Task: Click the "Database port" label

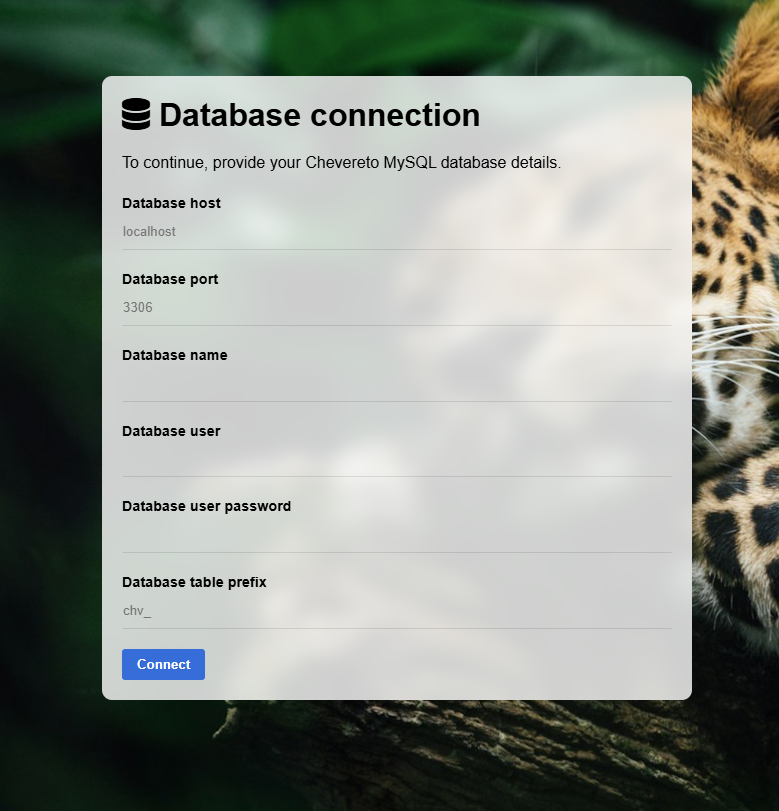Action: [170, 279]
